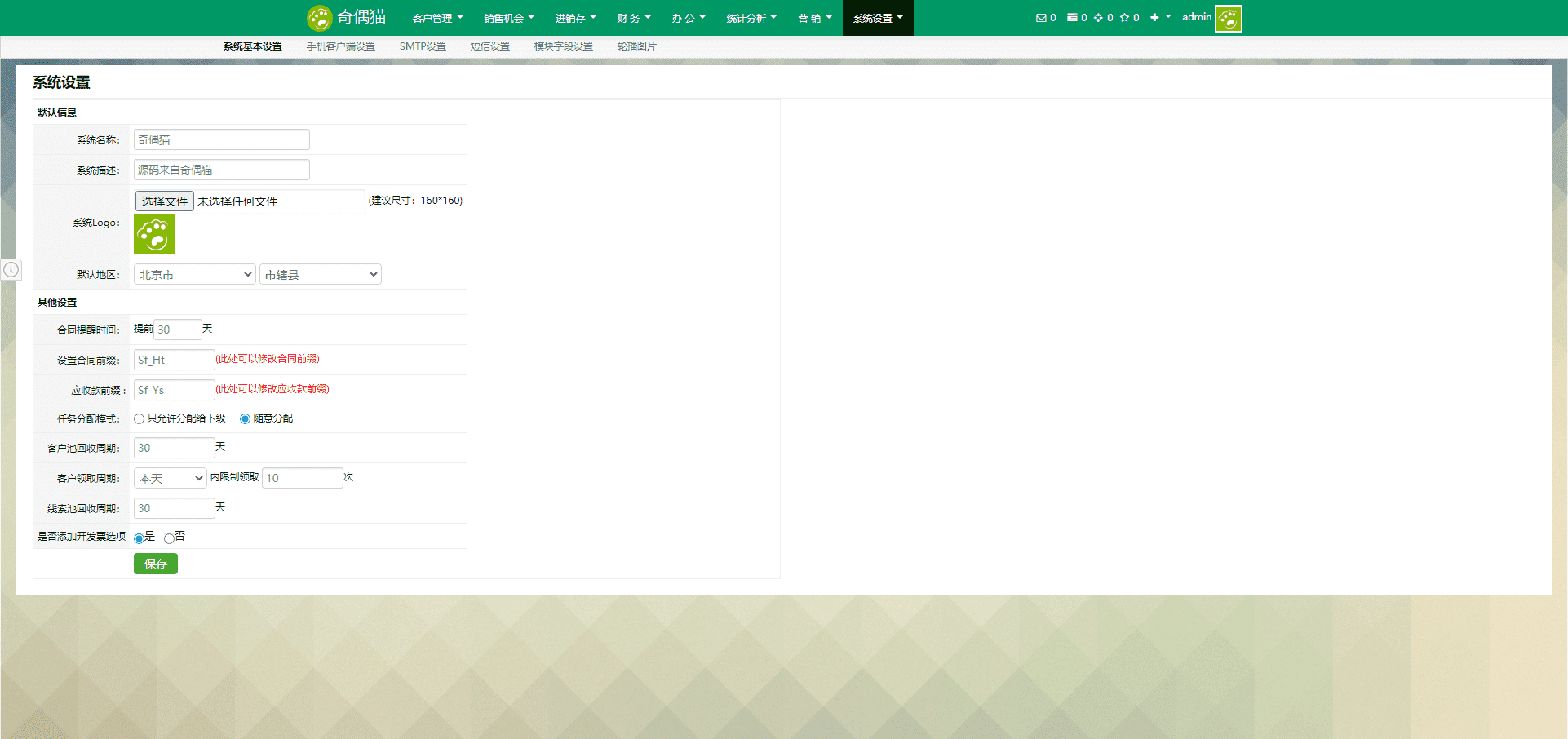This screenshot has width=1568, height=739.
Task: Click the 其他设置 section title
Action: [x=57, y=303]
